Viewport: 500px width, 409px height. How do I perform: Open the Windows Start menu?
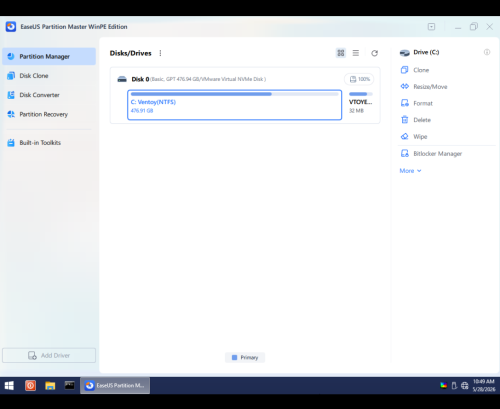coord(9,386)
